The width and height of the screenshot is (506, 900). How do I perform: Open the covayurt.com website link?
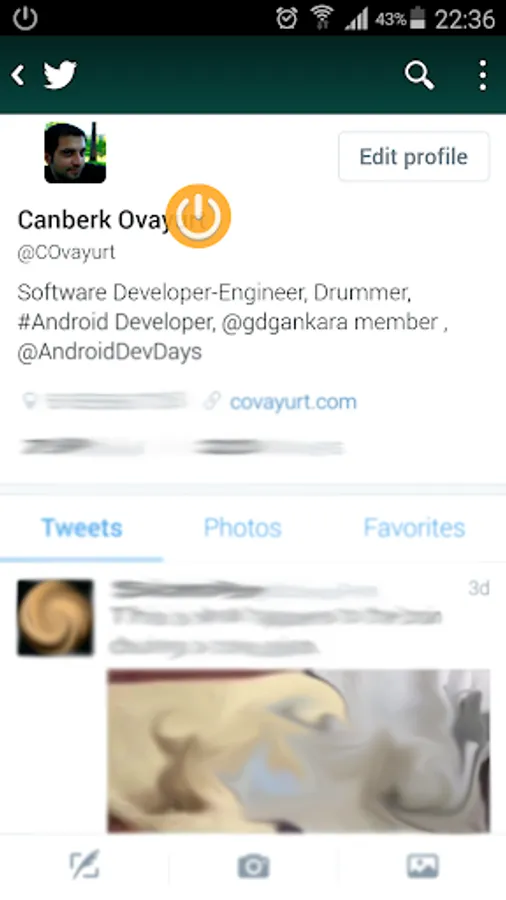point(293,402)
